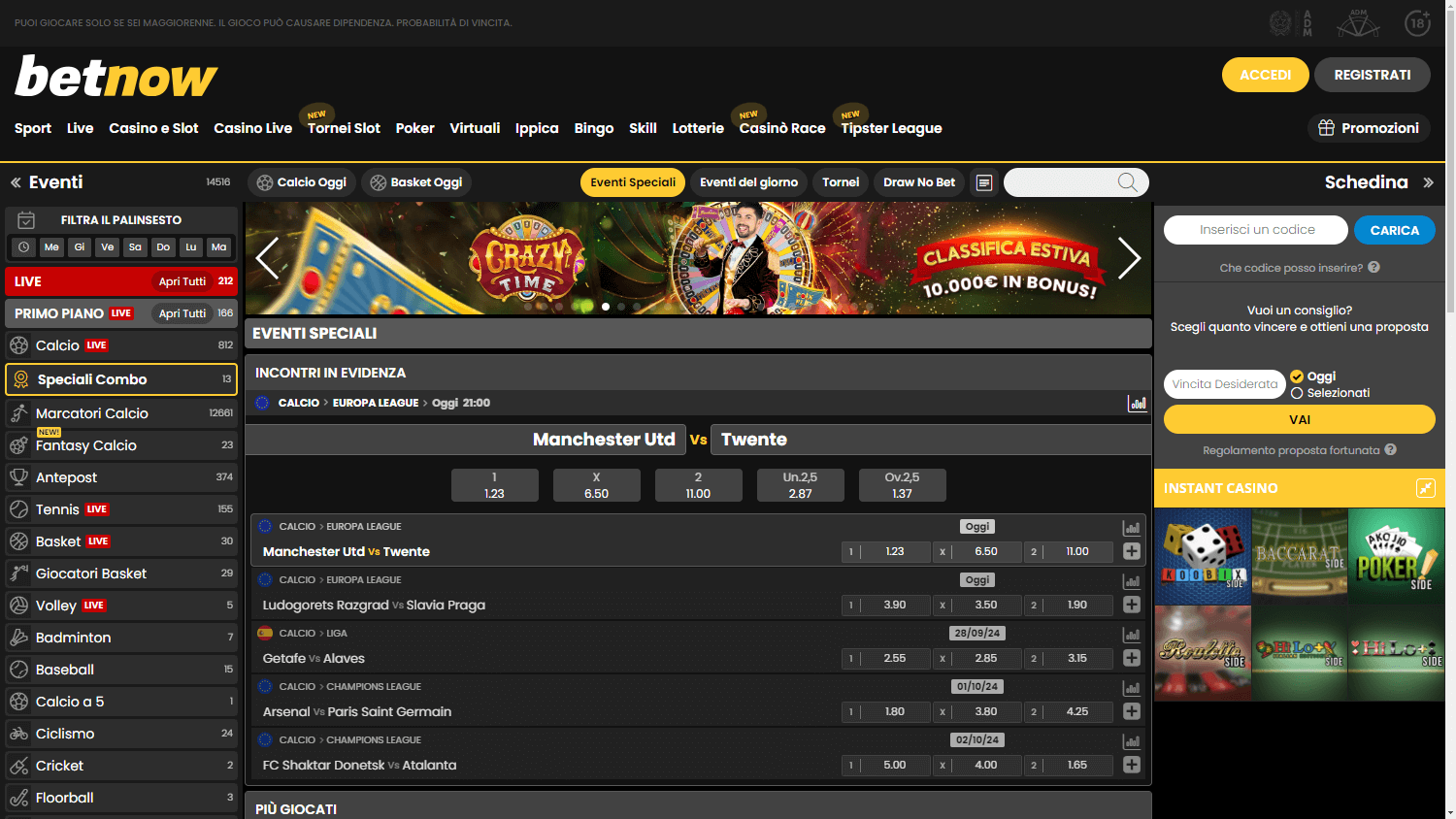
Task: Open plus icon for Ludogorets Razgrad row
Action: pyautogui.click(x=1132, y=605)
